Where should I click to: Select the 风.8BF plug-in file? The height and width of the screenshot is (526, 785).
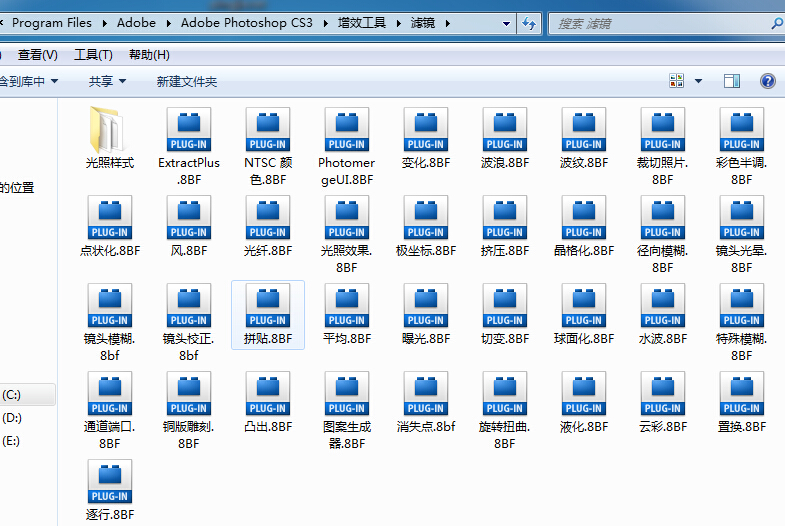coord(189,225)
